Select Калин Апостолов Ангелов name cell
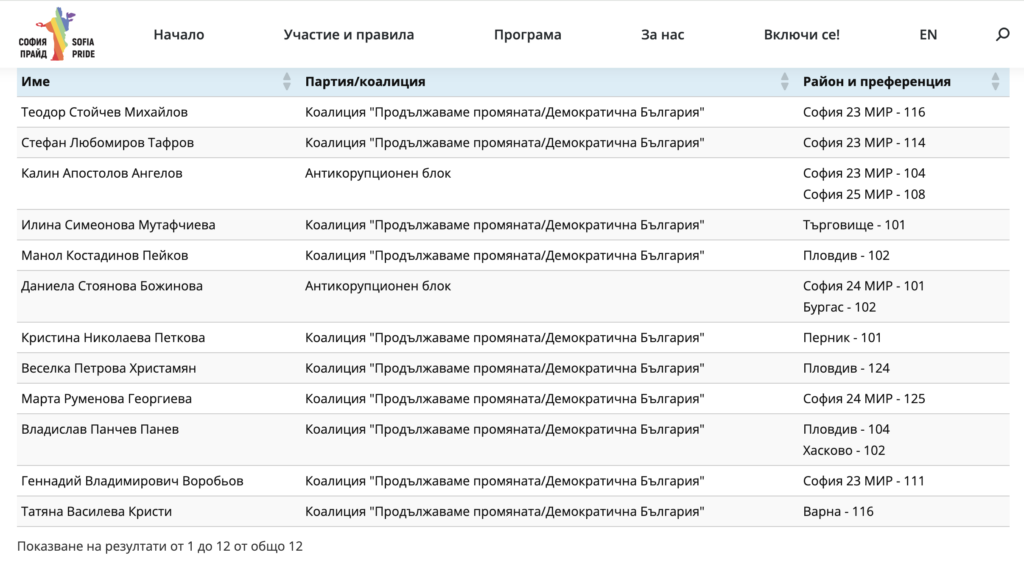Image resolution: width=1024 pixels, height=574 pixels. [101, 173]
